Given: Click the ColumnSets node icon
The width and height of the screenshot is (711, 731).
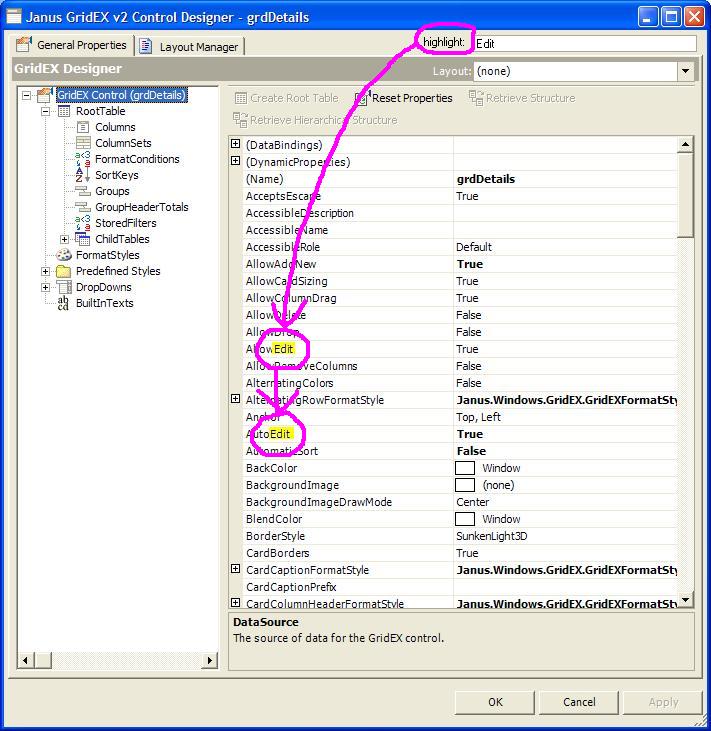Looking at the screenshot, I should (83, 143).
